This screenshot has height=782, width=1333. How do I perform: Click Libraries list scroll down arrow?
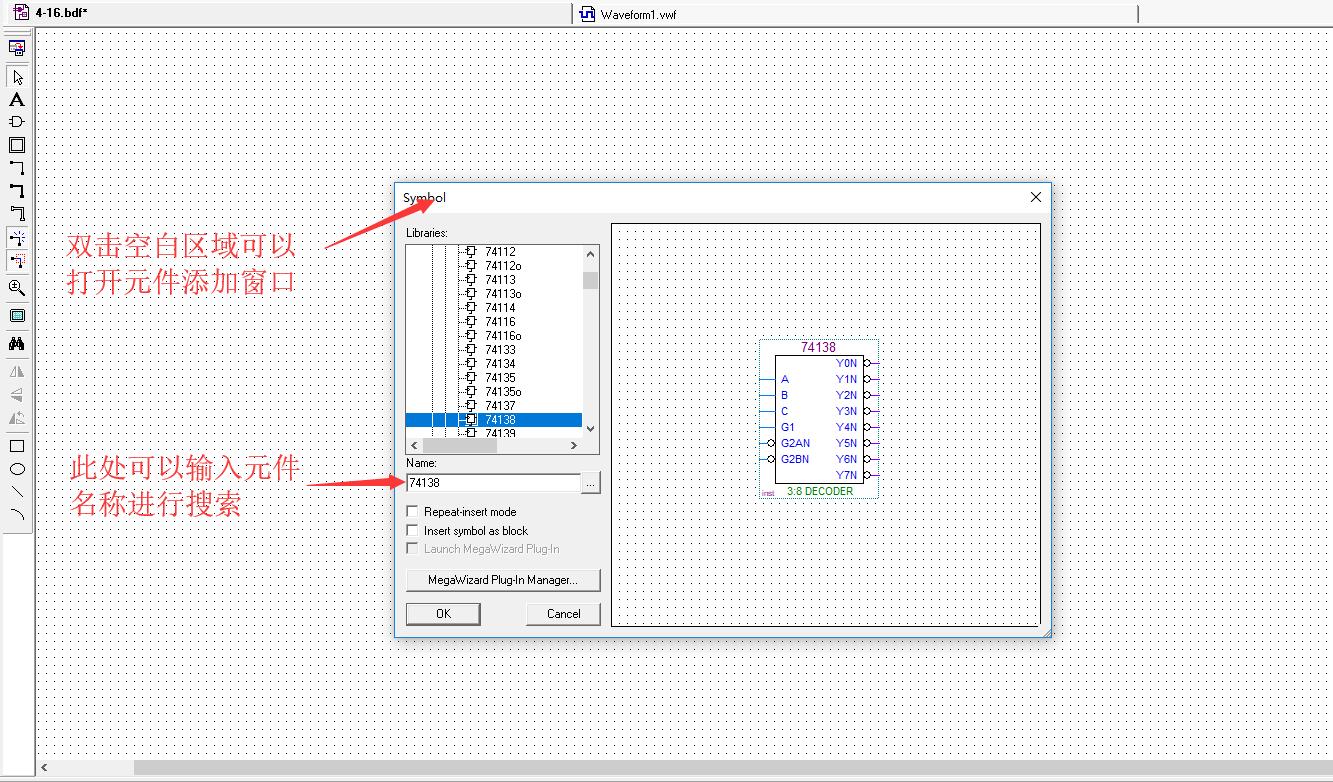point(590,429)
